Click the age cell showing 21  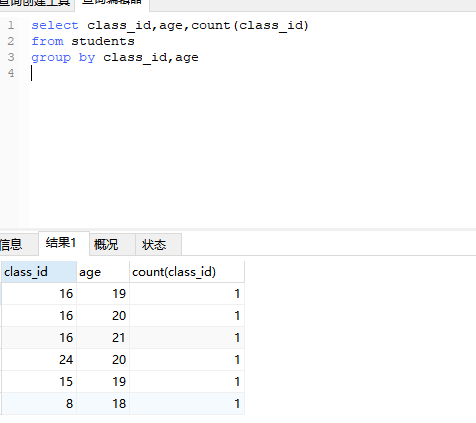click(103, 338)
